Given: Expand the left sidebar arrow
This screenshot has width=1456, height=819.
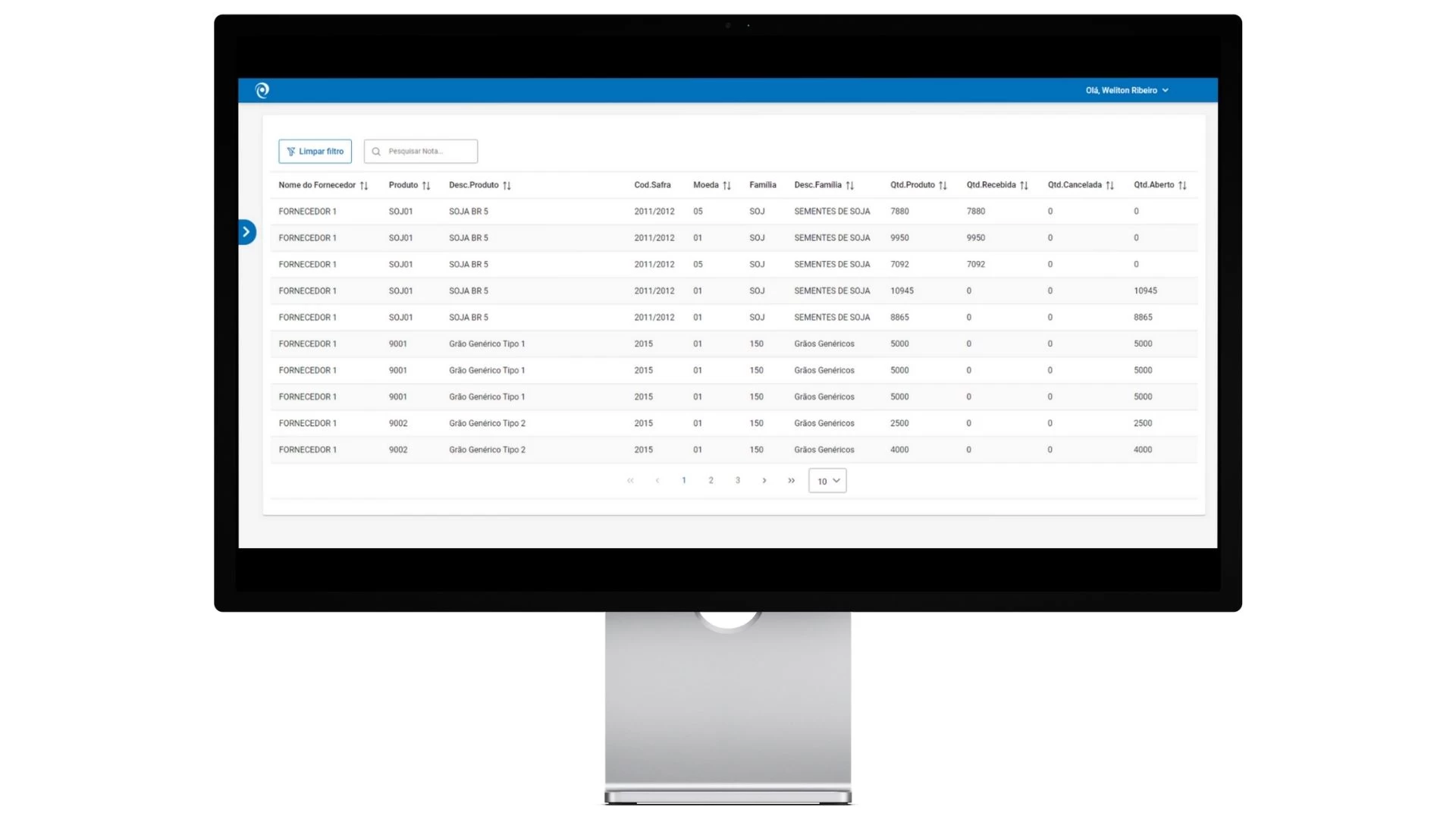Looking at the screenshot, I should point(246,232).
